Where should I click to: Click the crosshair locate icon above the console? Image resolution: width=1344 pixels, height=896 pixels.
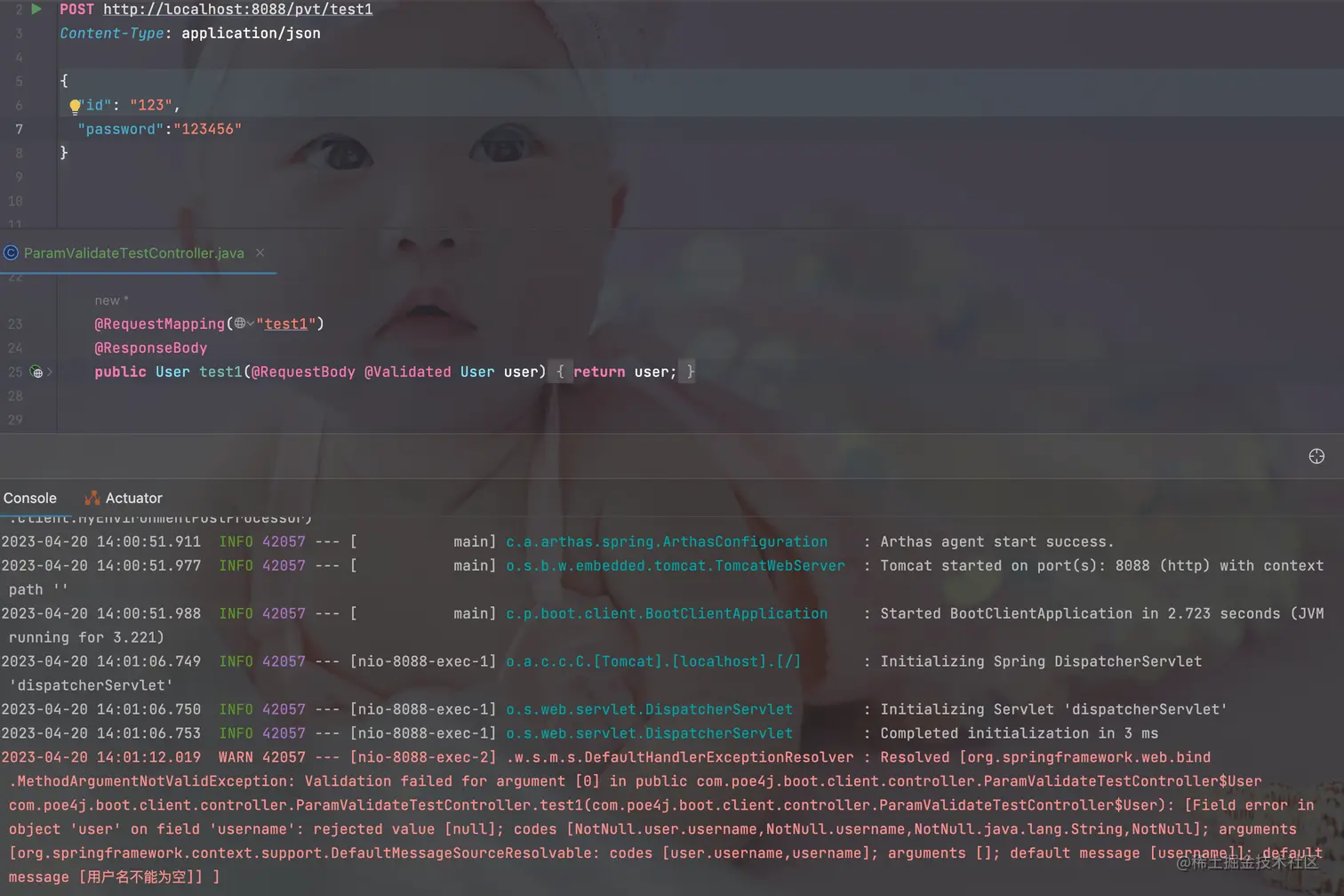point(1316,456)
